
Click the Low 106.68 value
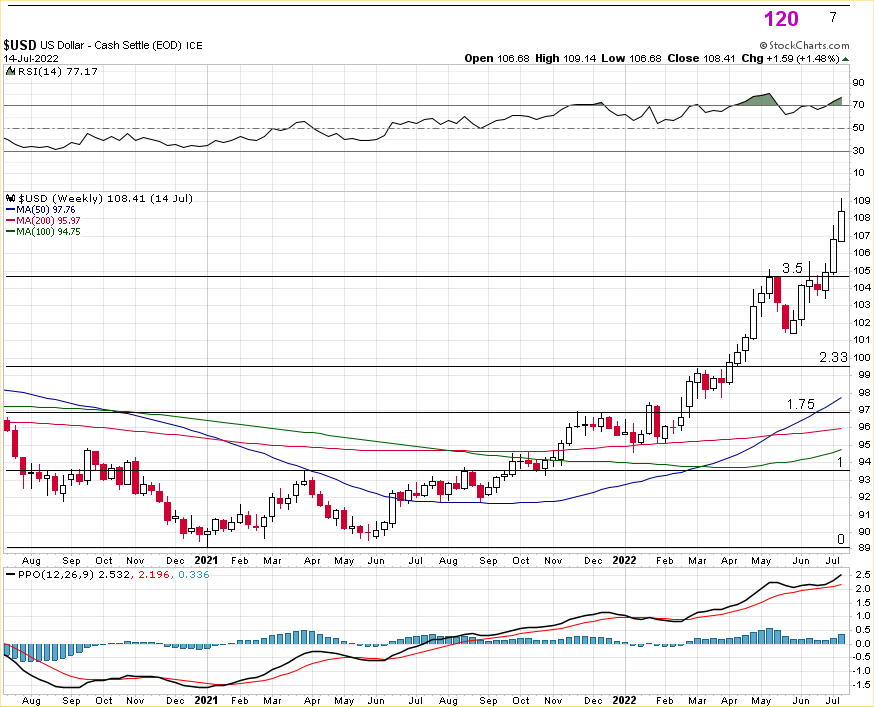tap(633, 59)
